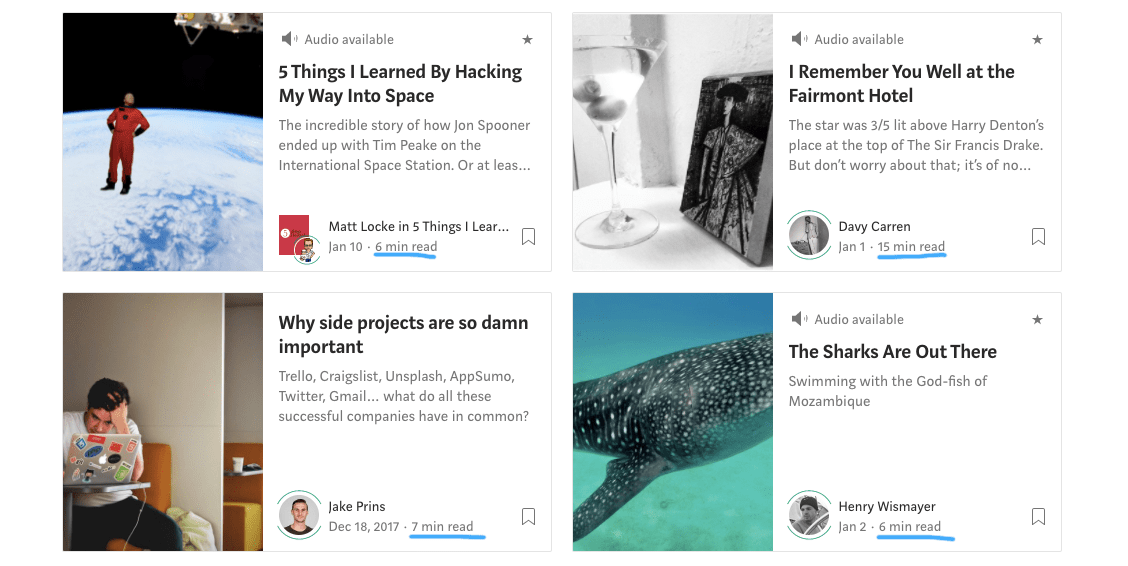Click the star icon on the Sharks card
1128x566 pixels.
1037,319
